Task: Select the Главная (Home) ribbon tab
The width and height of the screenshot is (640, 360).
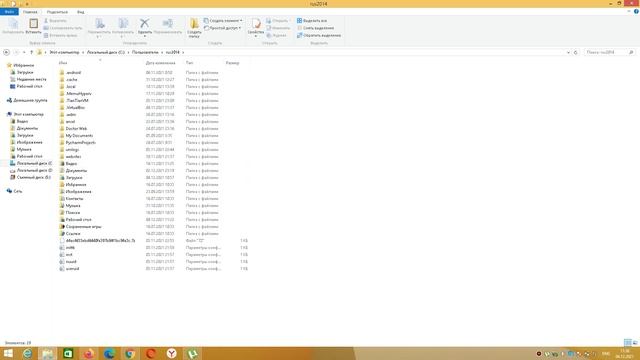Action: [30, 12]
